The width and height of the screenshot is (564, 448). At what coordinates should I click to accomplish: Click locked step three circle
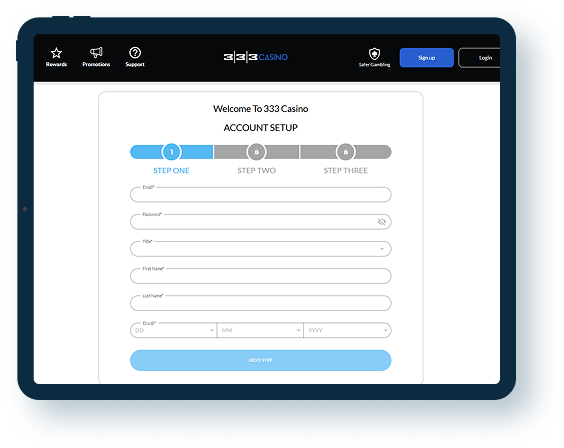click(x=345, y=152)
